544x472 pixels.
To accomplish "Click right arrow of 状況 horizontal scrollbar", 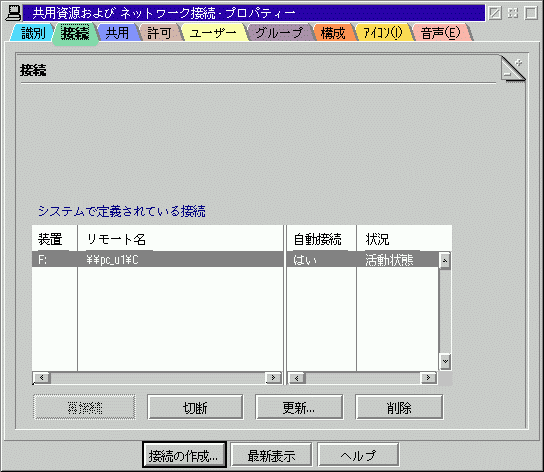I will click(428, 378).
